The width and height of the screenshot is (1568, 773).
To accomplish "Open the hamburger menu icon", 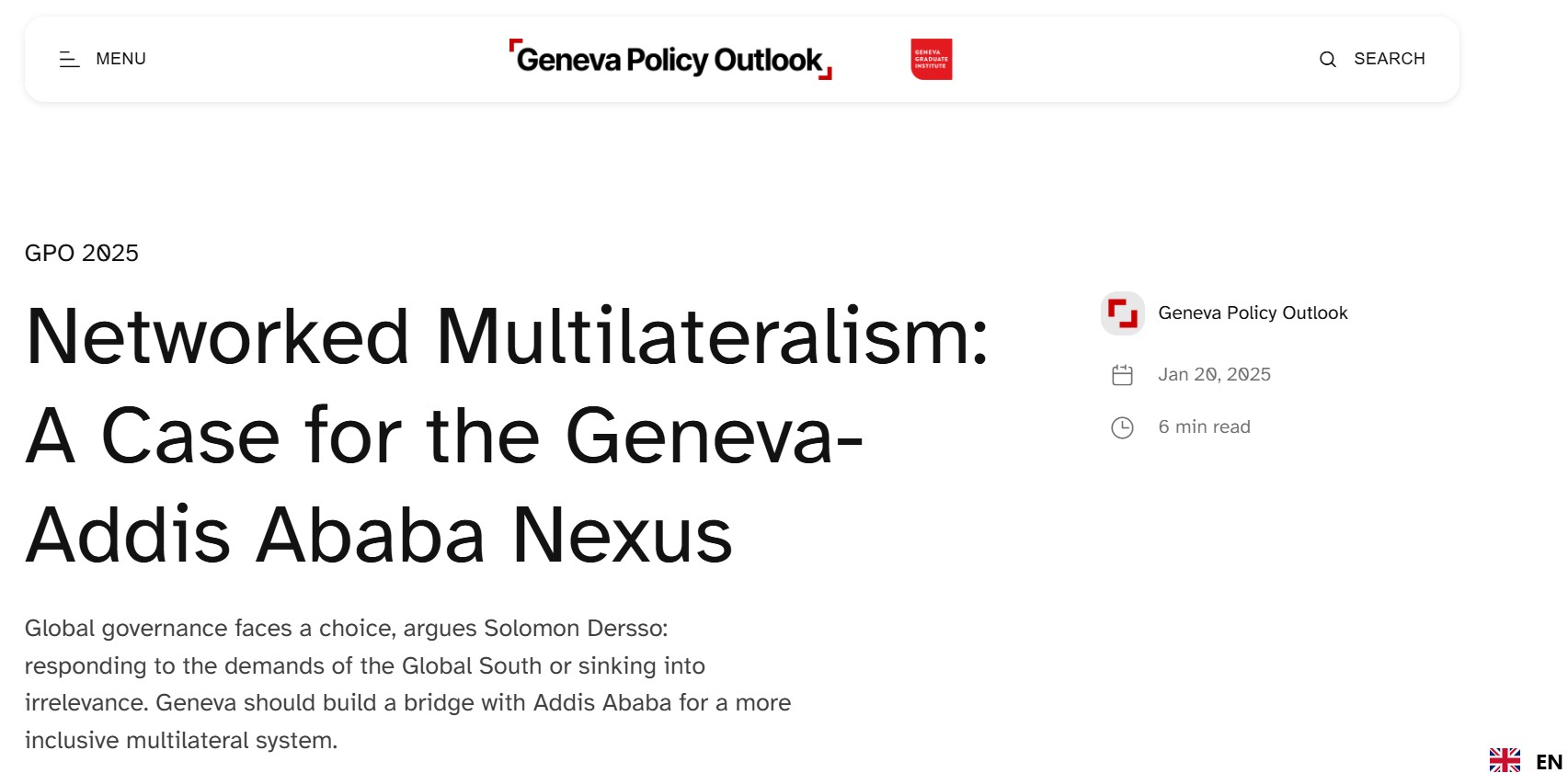I will (69, 59).
